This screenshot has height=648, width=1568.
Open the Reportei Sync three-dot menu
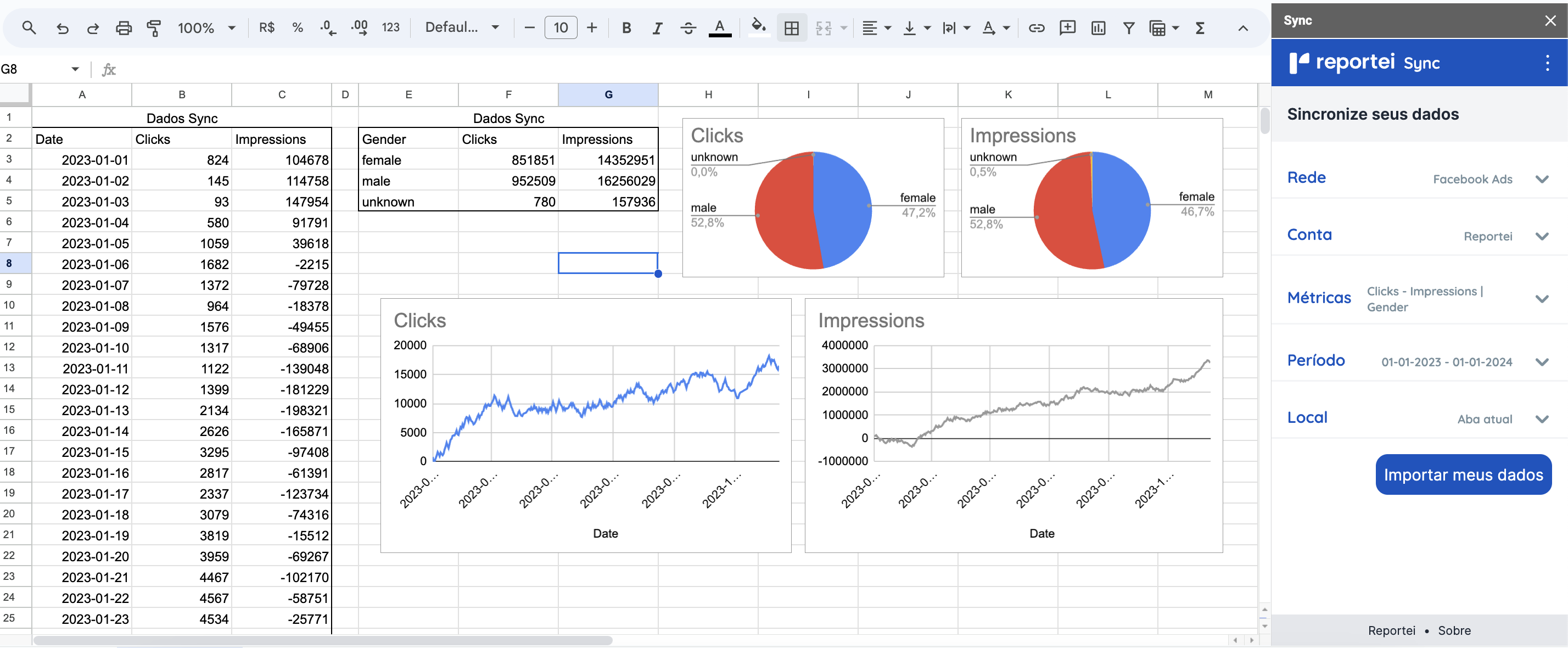(x=1547, y=62)
